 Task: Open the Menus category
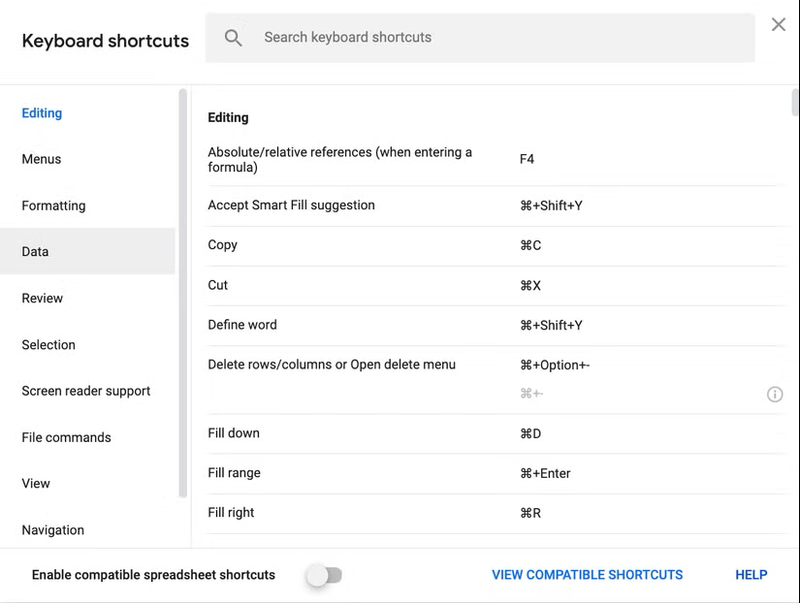(x=41, y=159)
